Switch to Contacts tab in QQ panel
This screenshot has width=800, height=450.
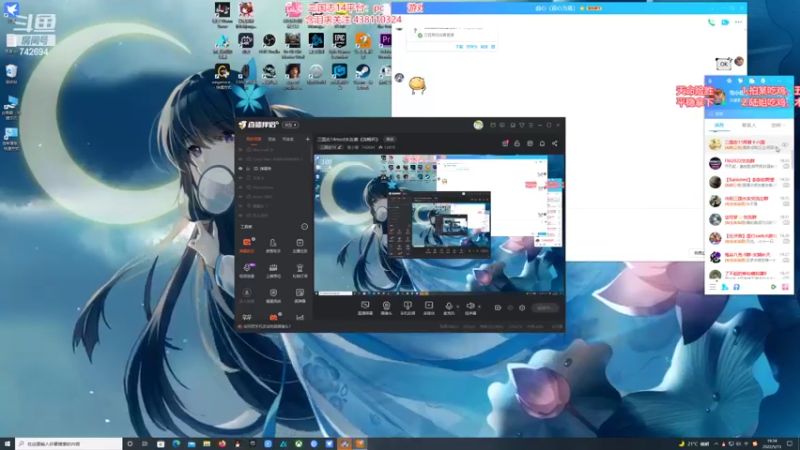pos(749,125)
